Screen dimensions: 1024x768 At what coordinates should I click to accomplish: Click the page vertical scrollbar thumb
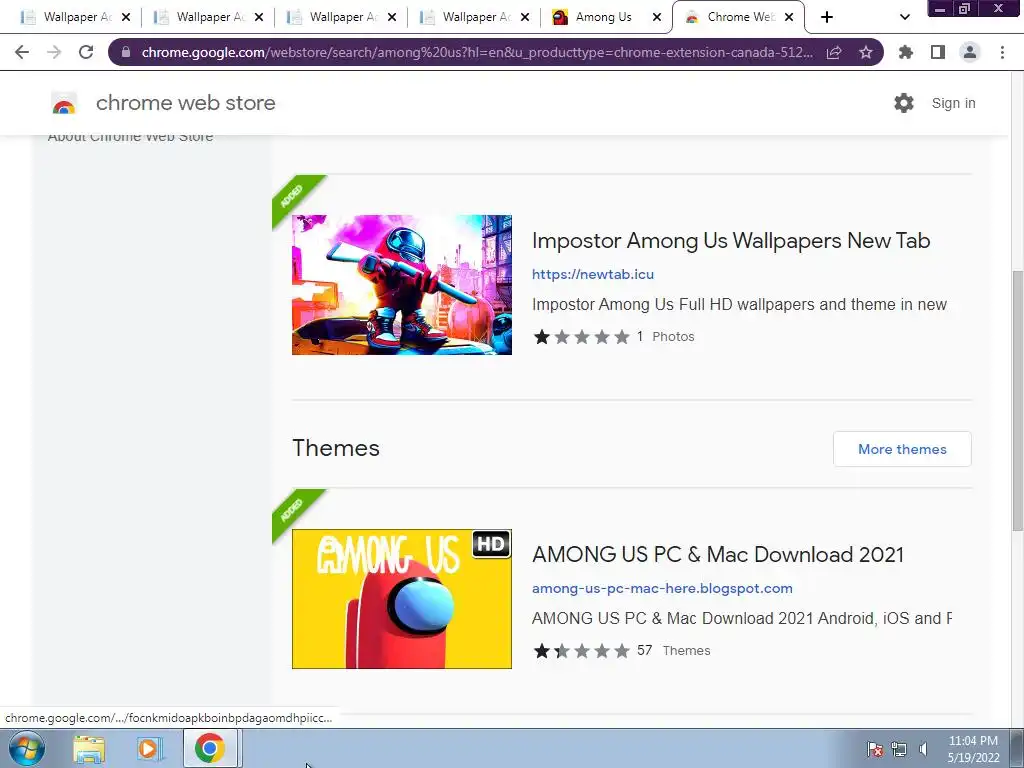(1017, 400)
